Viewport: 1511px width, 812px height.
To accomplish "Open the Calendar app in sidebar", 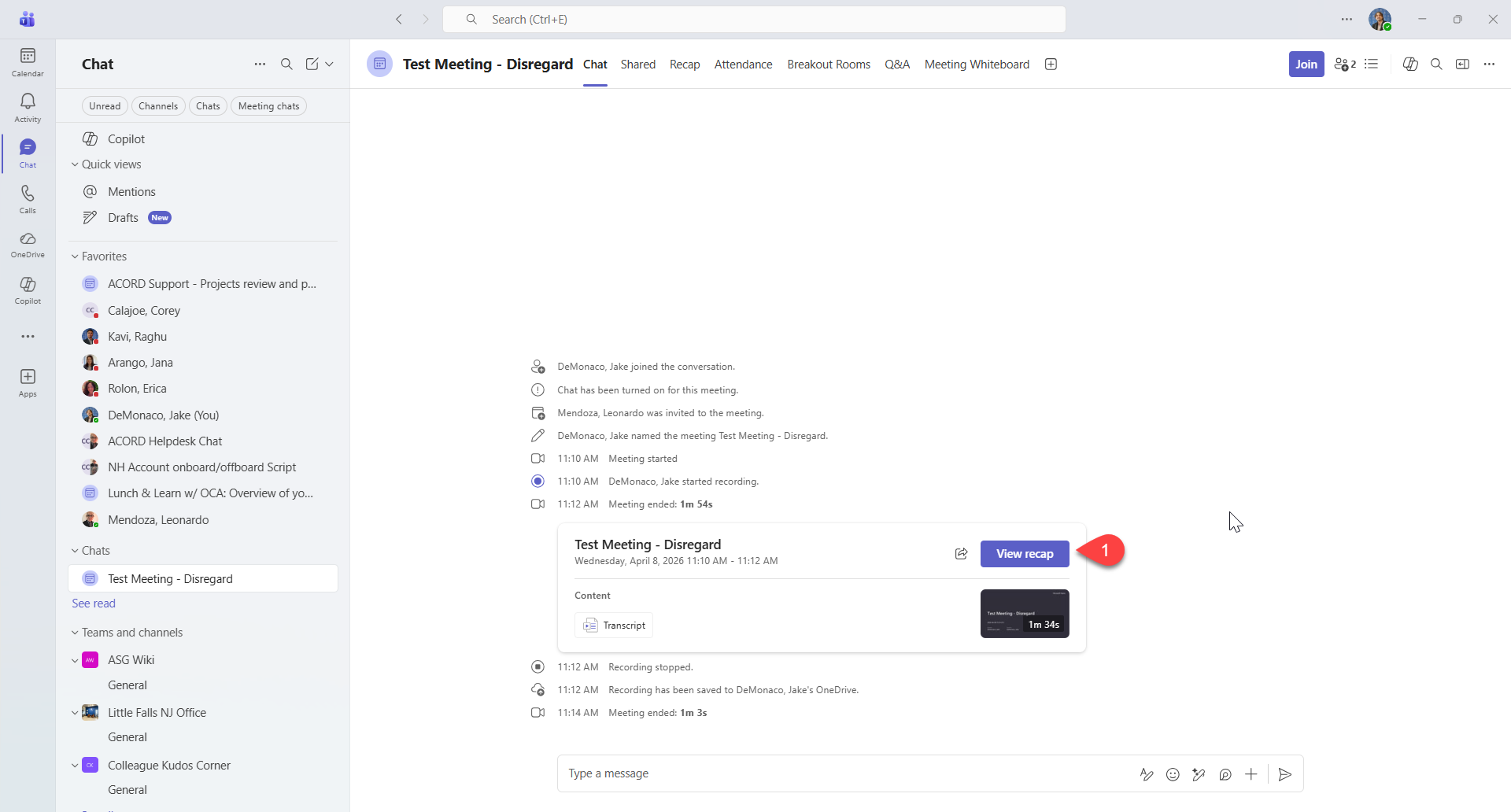I will pyautogui.click(x=28, y=61).
